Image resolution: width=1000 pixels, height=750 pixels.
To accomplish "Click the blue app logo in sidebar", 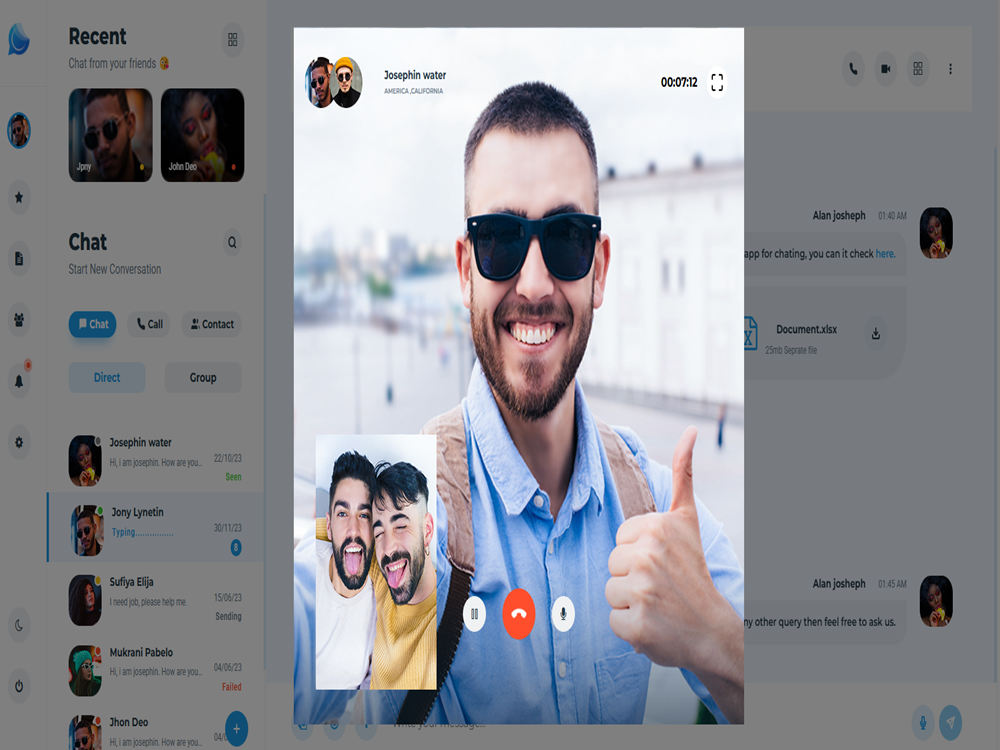I will 19,40.
